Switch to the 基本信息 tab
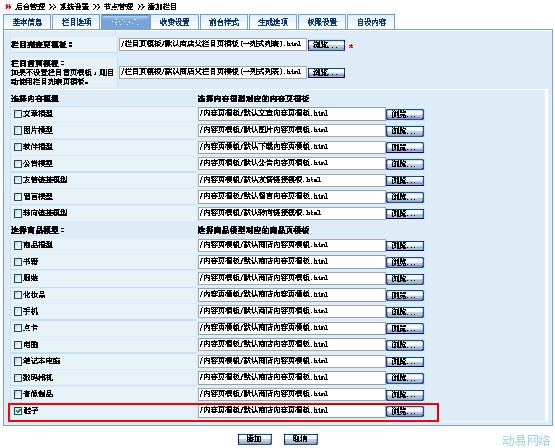The width and height of the screenshot is (555, 448). [x=28, y=22]
